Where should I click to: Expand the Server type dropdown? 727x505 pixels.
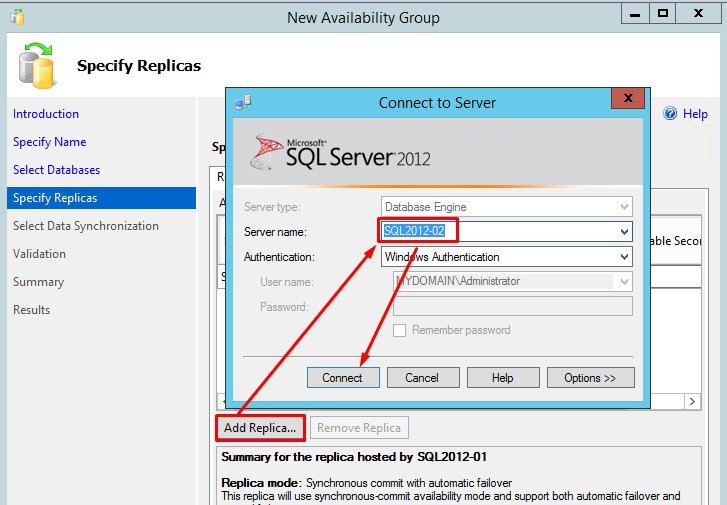624,207
